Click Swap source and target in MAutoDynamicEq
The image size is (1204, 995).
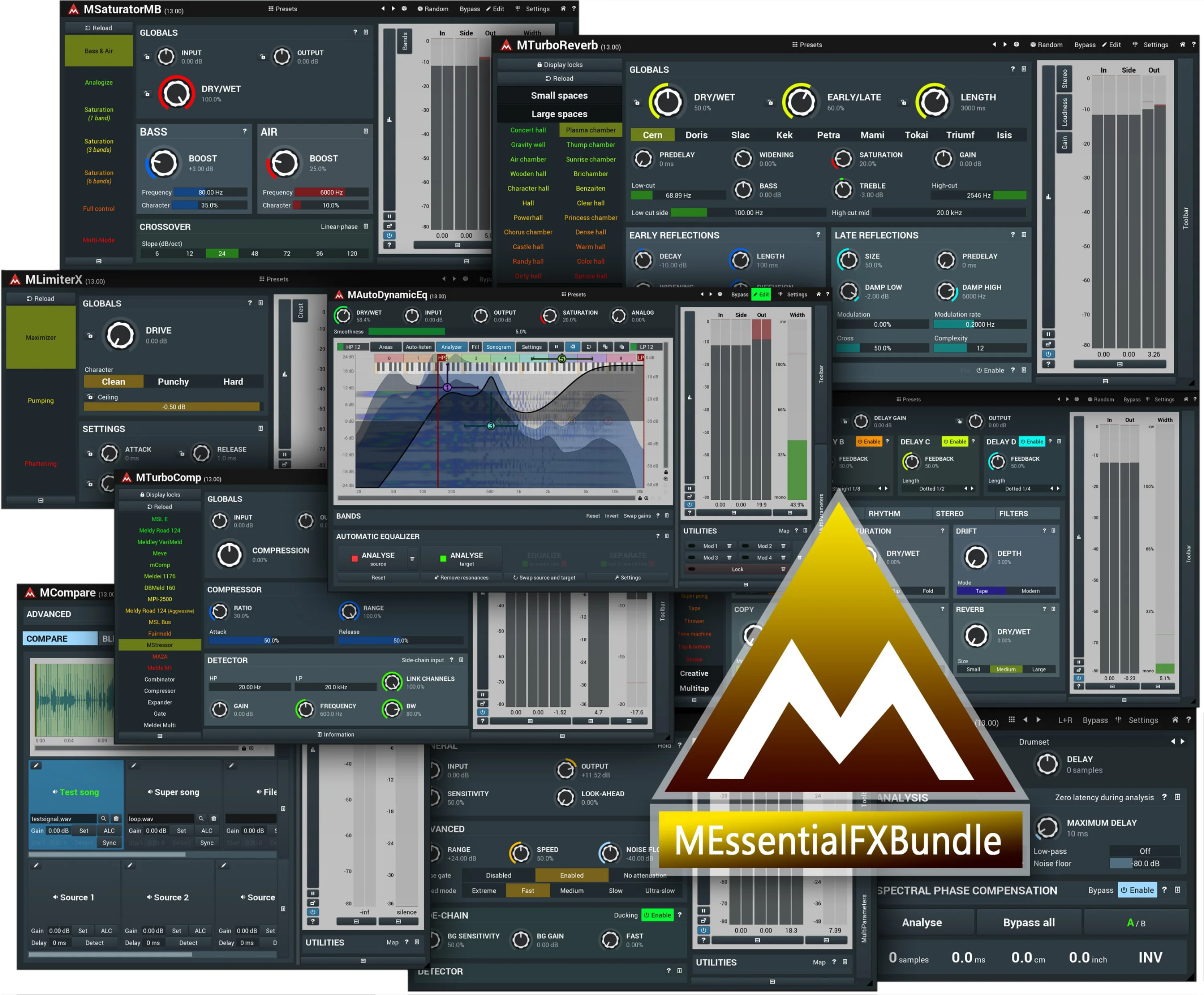coord(544,577)
